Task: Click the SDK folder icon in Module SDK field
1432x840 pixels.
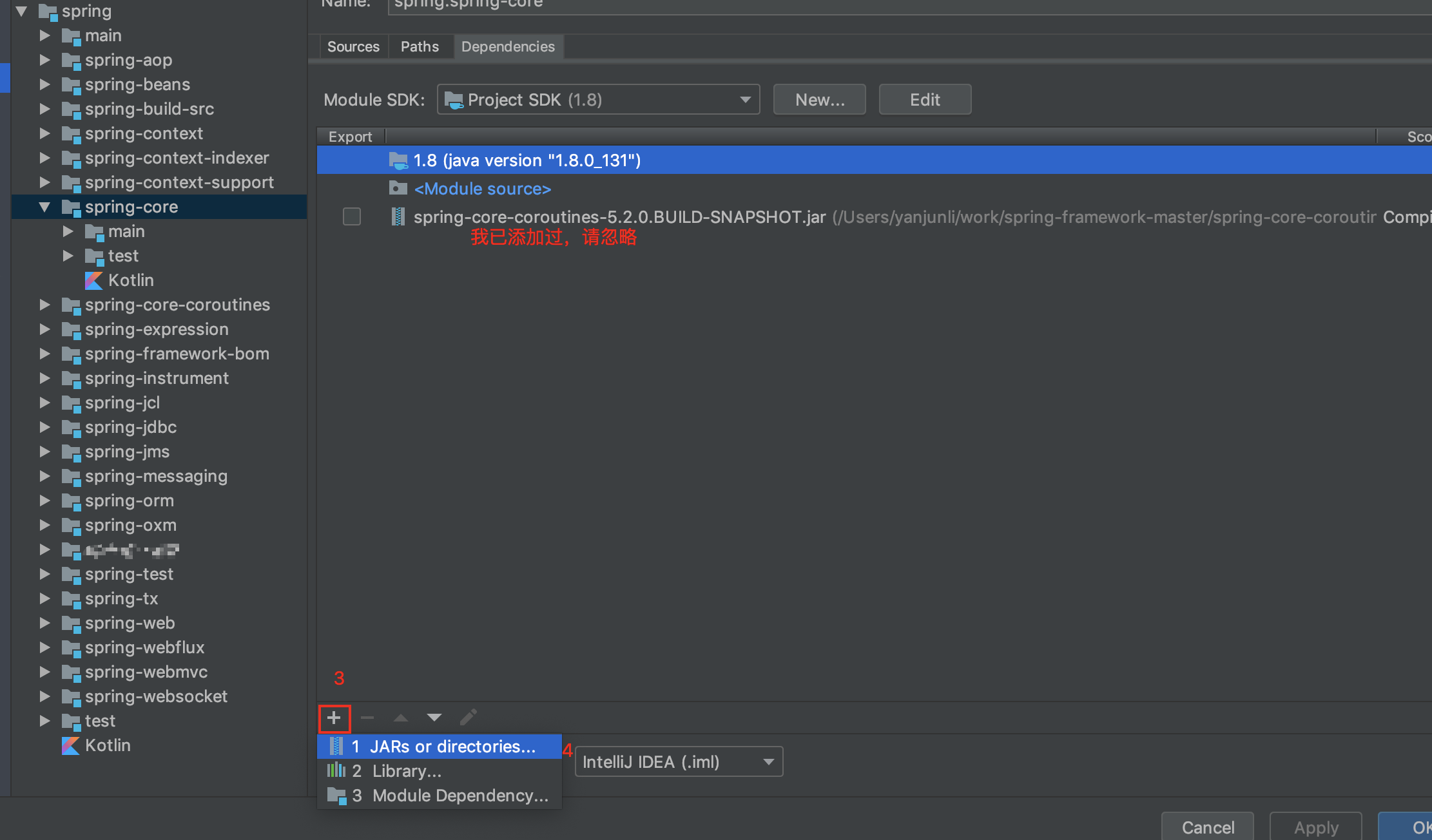Action: pos(454,99)
